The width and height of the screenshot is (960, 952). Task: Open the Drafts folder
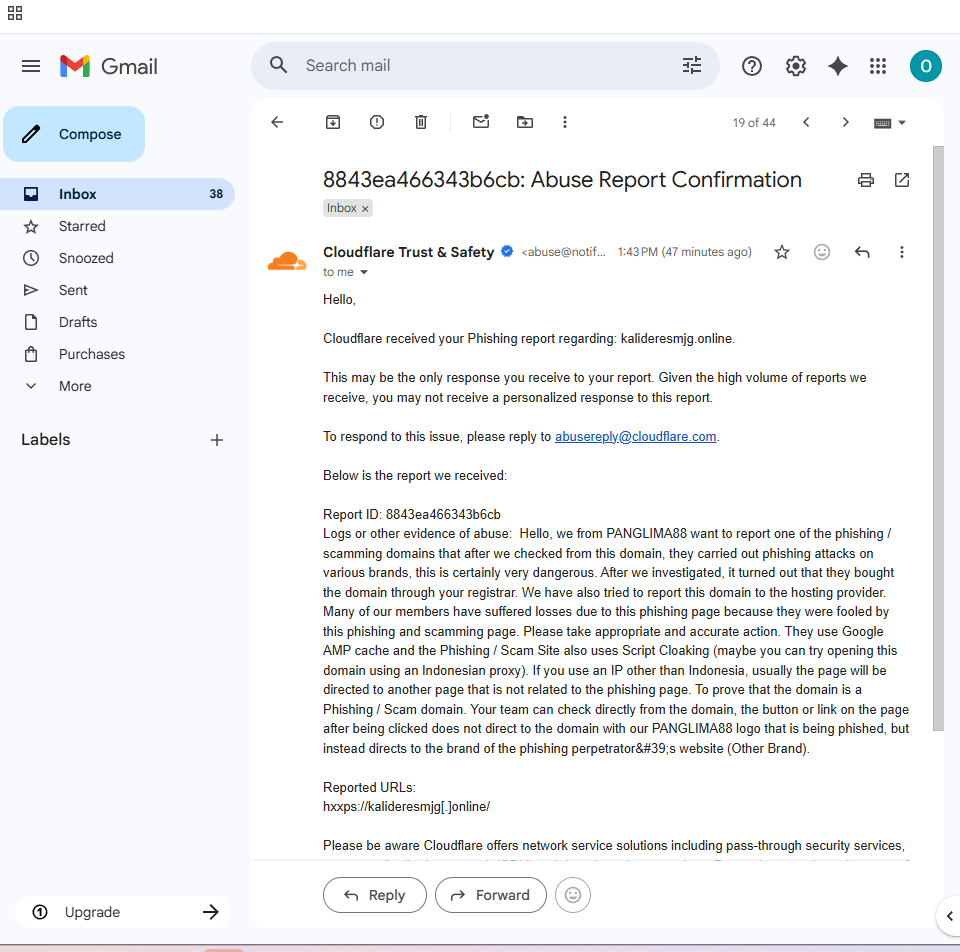tap(116, 322)
